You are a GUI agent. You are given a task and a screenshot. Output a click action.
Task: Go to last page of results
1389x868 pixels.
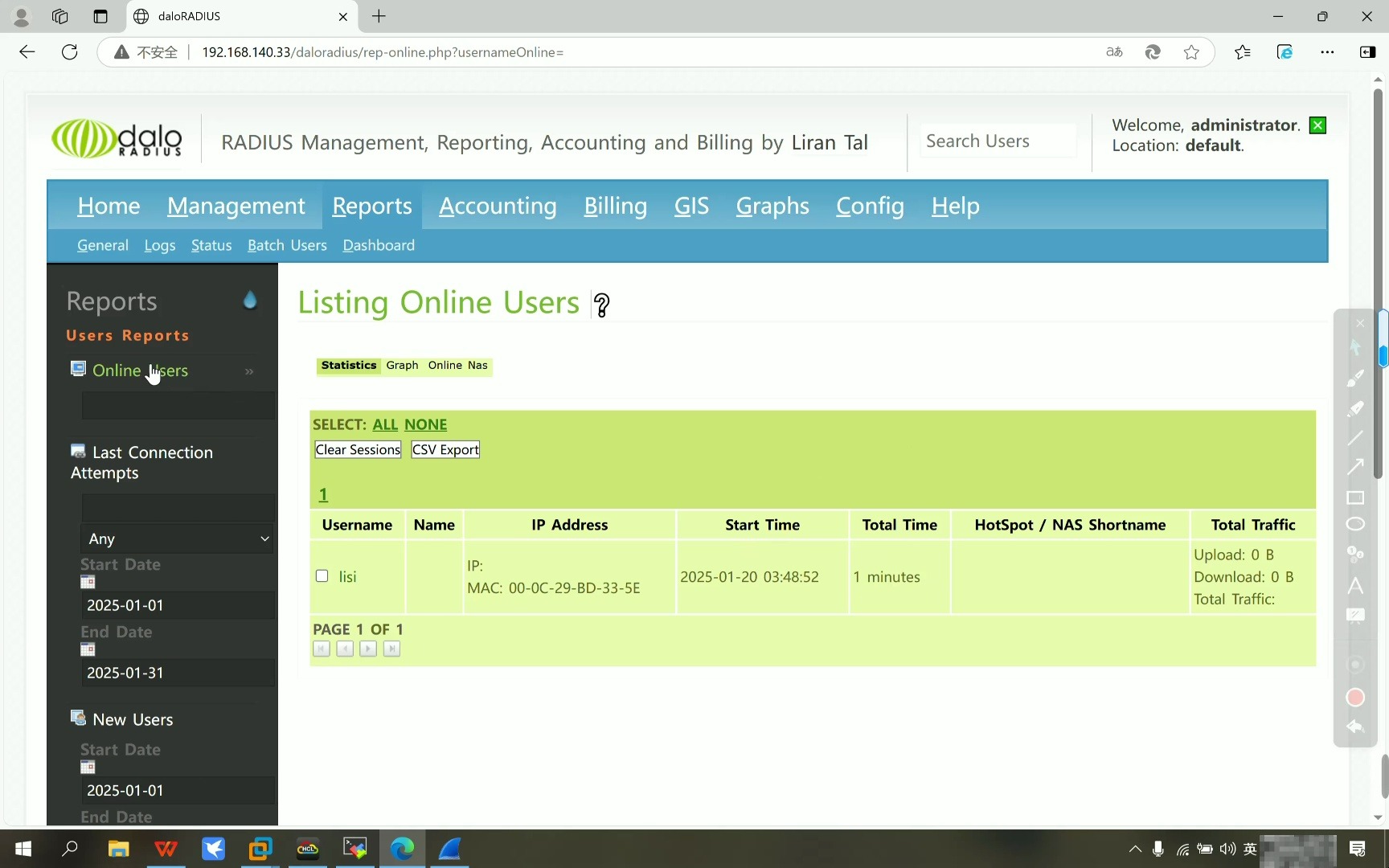391,649
